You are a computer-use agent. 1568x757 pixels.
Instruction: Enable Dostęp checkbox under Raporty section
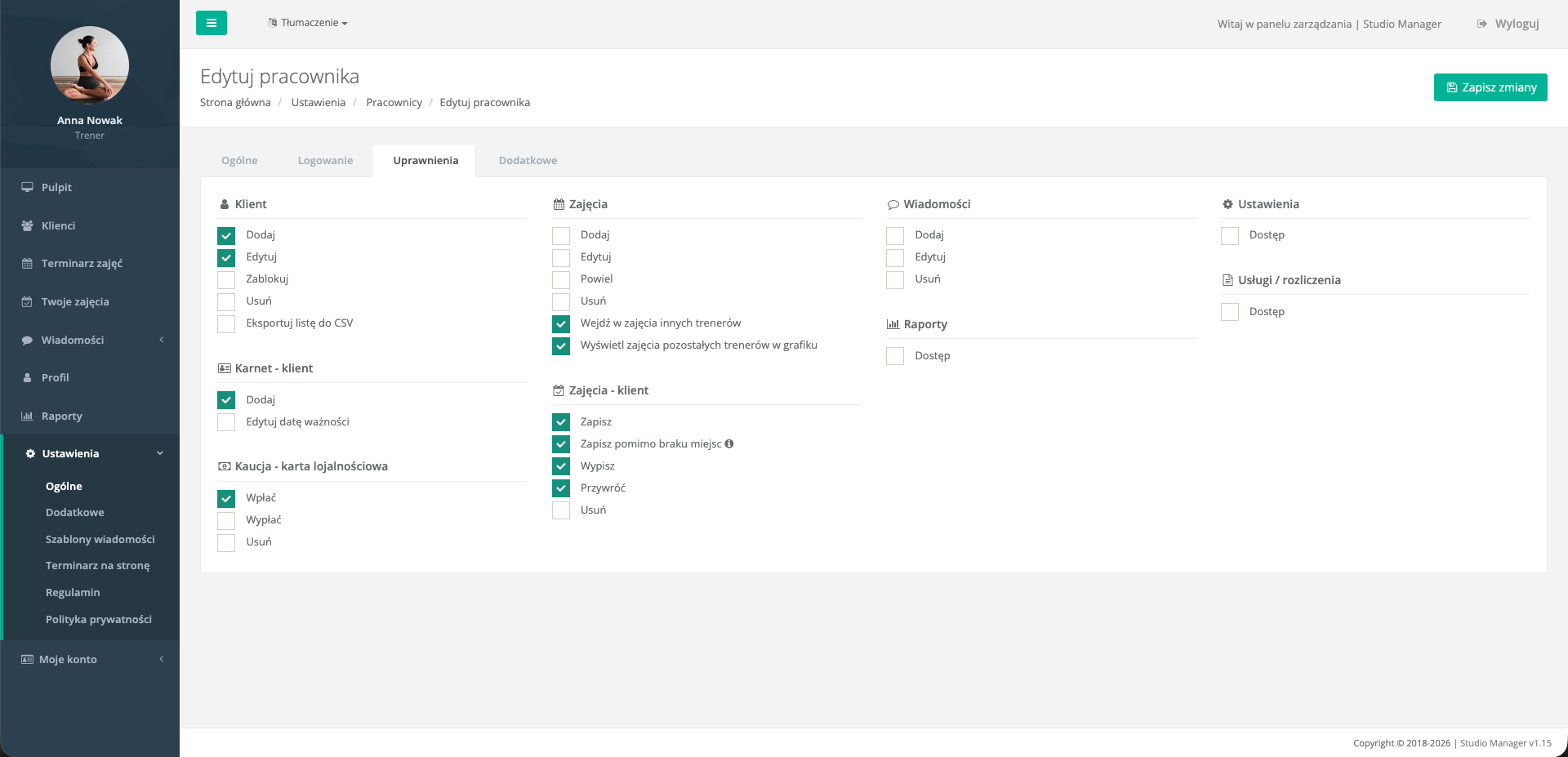point(895,356)
